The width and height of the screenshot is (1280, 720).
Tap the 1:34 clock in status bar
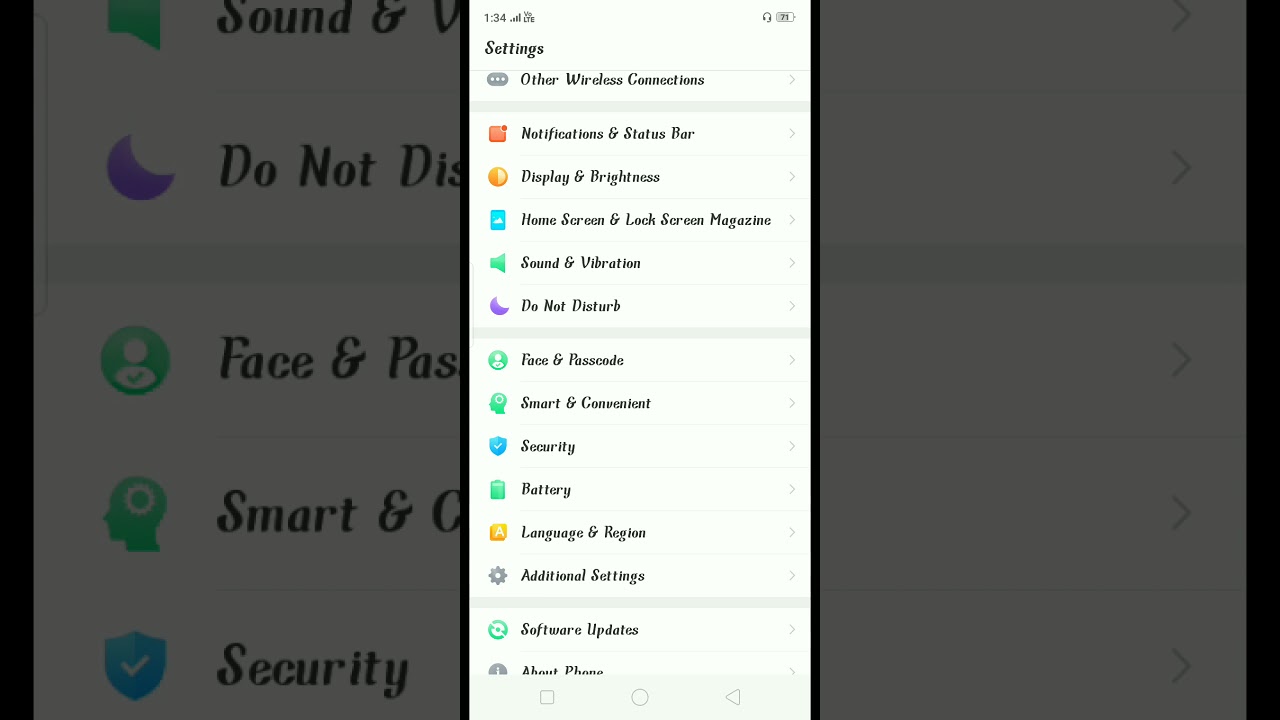494,18
